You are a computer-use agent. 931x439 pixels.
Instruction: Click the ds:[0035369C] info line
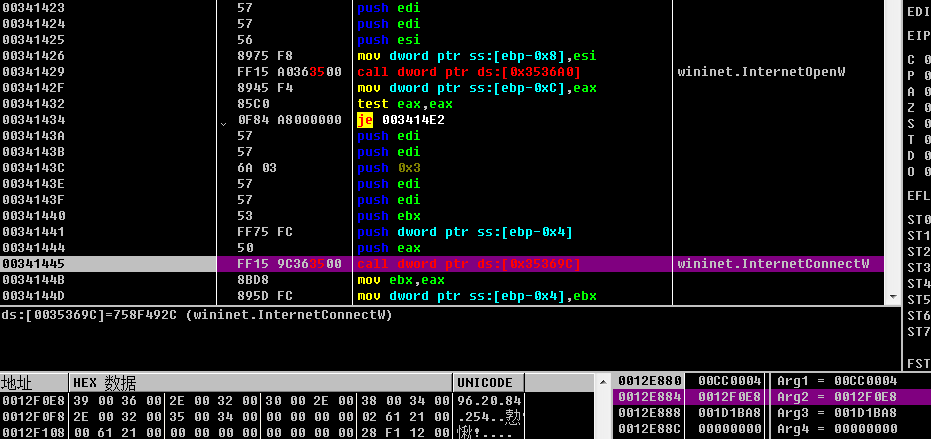[x=196, y=315]
